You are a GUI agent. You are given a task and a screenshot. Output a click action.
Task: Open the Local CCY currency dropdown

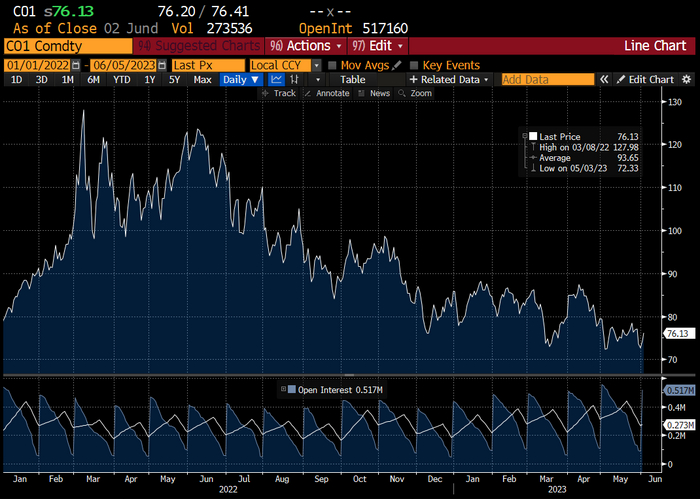click(x=317, y=65)
